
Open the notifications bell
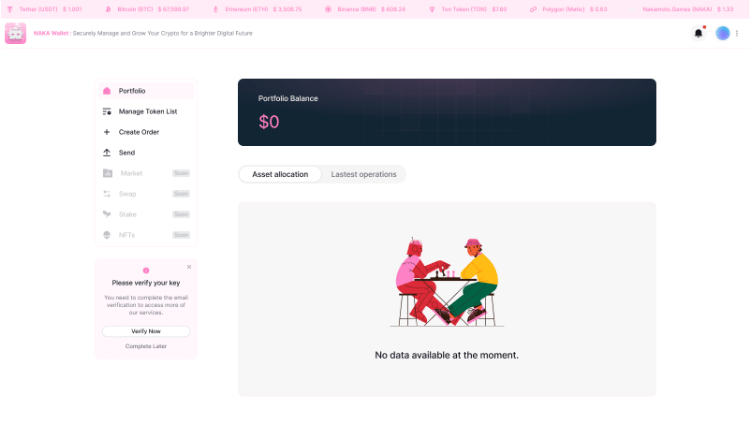(698, 33)
